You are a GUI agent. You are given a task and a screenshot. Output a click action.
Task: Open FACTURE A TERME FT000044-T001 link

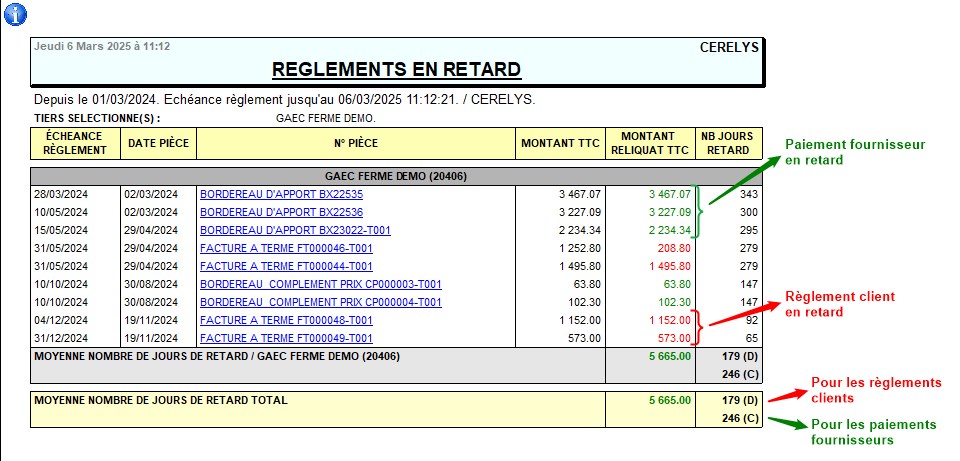point(286,266)
